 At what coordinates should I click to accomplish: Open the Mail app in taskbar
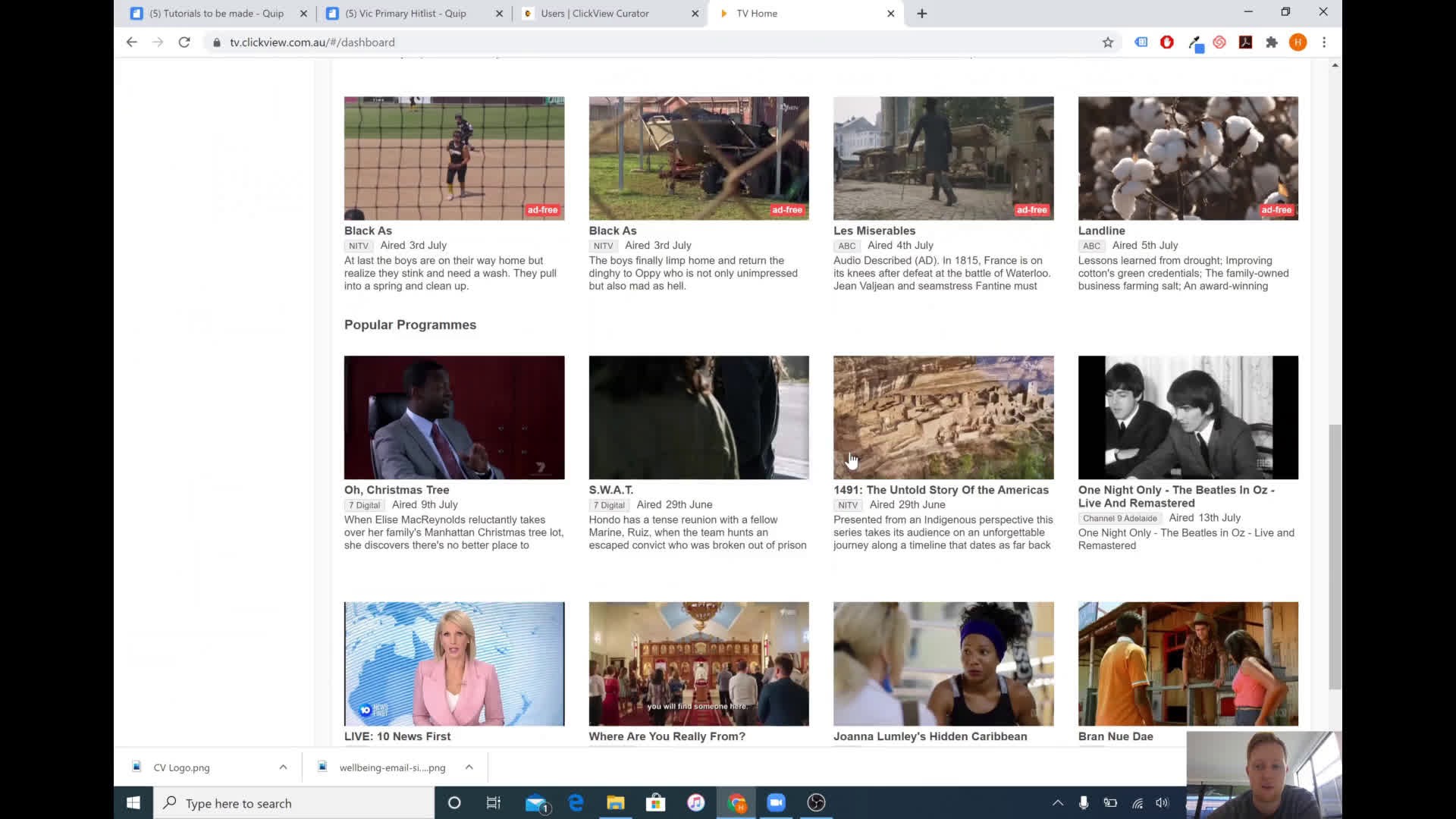point(536,802)
